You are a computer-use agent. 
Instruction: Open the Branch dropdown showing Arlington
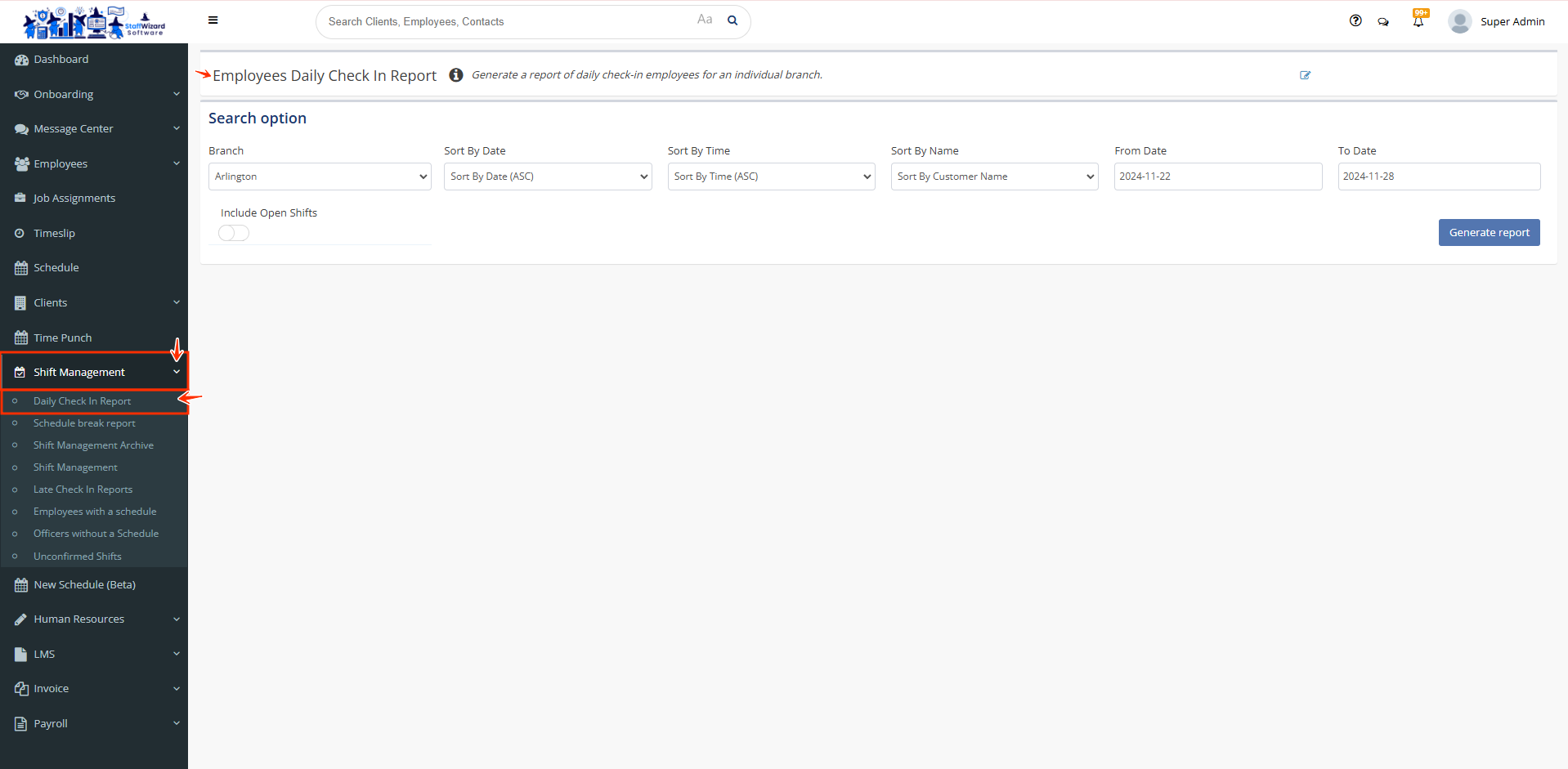[320, 177]
